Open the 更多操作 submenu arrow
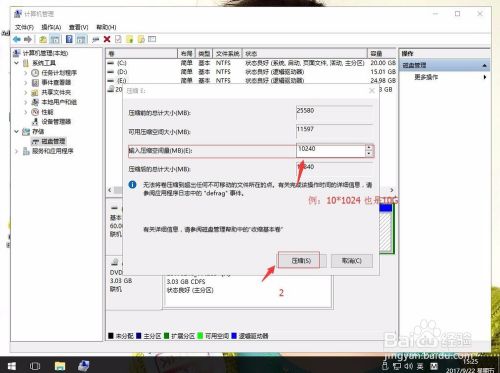Screen dimensions: 500x373 click(485, 77)
